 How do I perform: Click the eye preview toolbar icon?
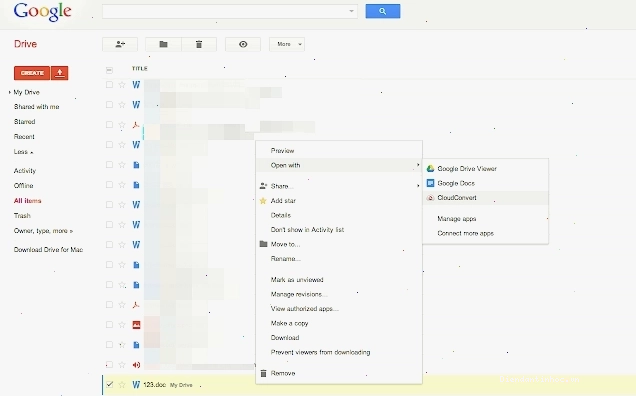coord(243,44)
